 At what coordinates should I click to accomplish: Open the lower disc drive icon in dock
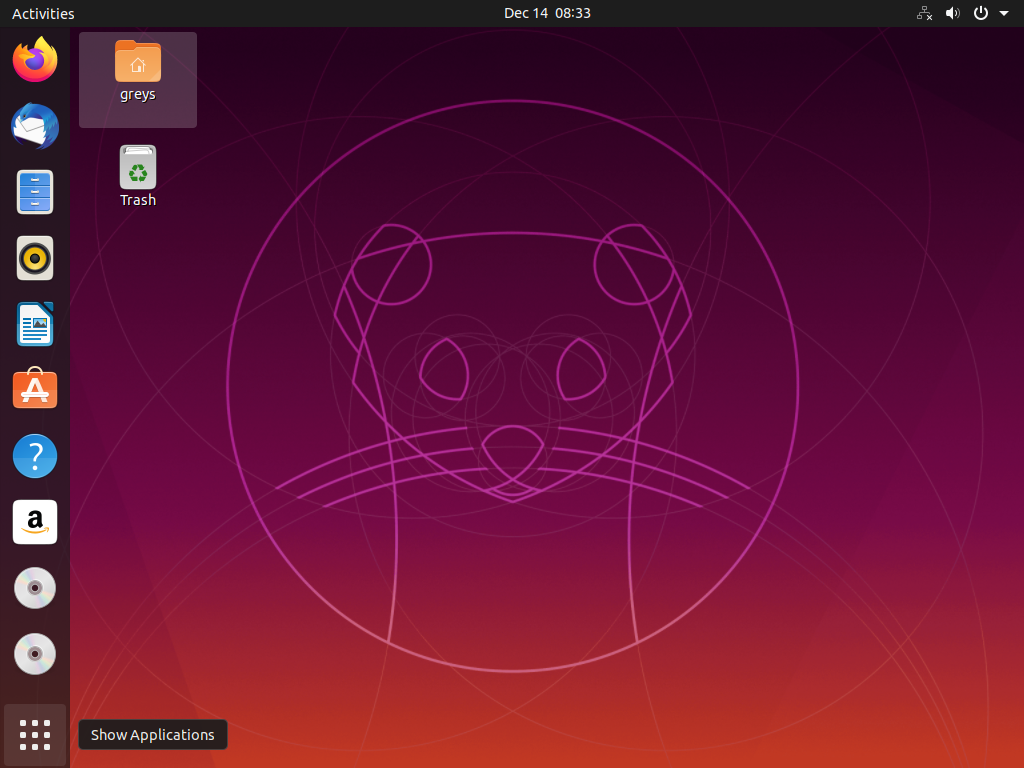35,654
